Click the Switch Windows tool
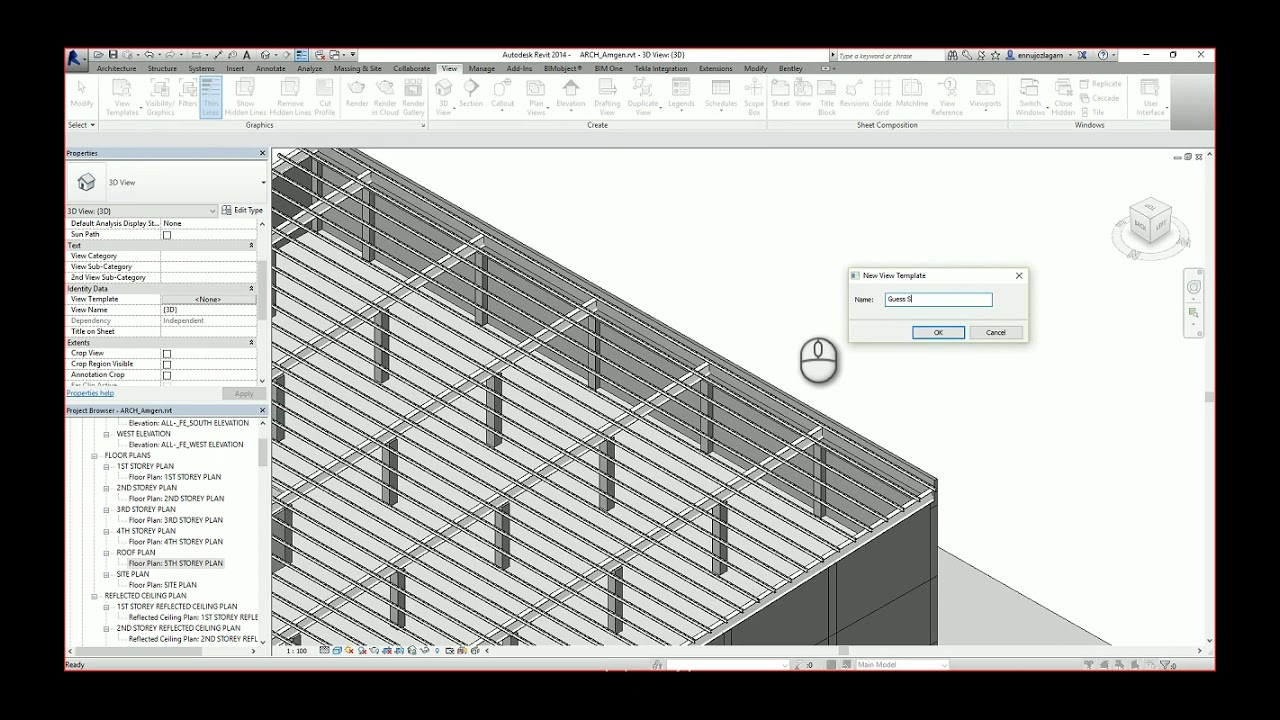1280x720 pixels. click(1030, 98)
